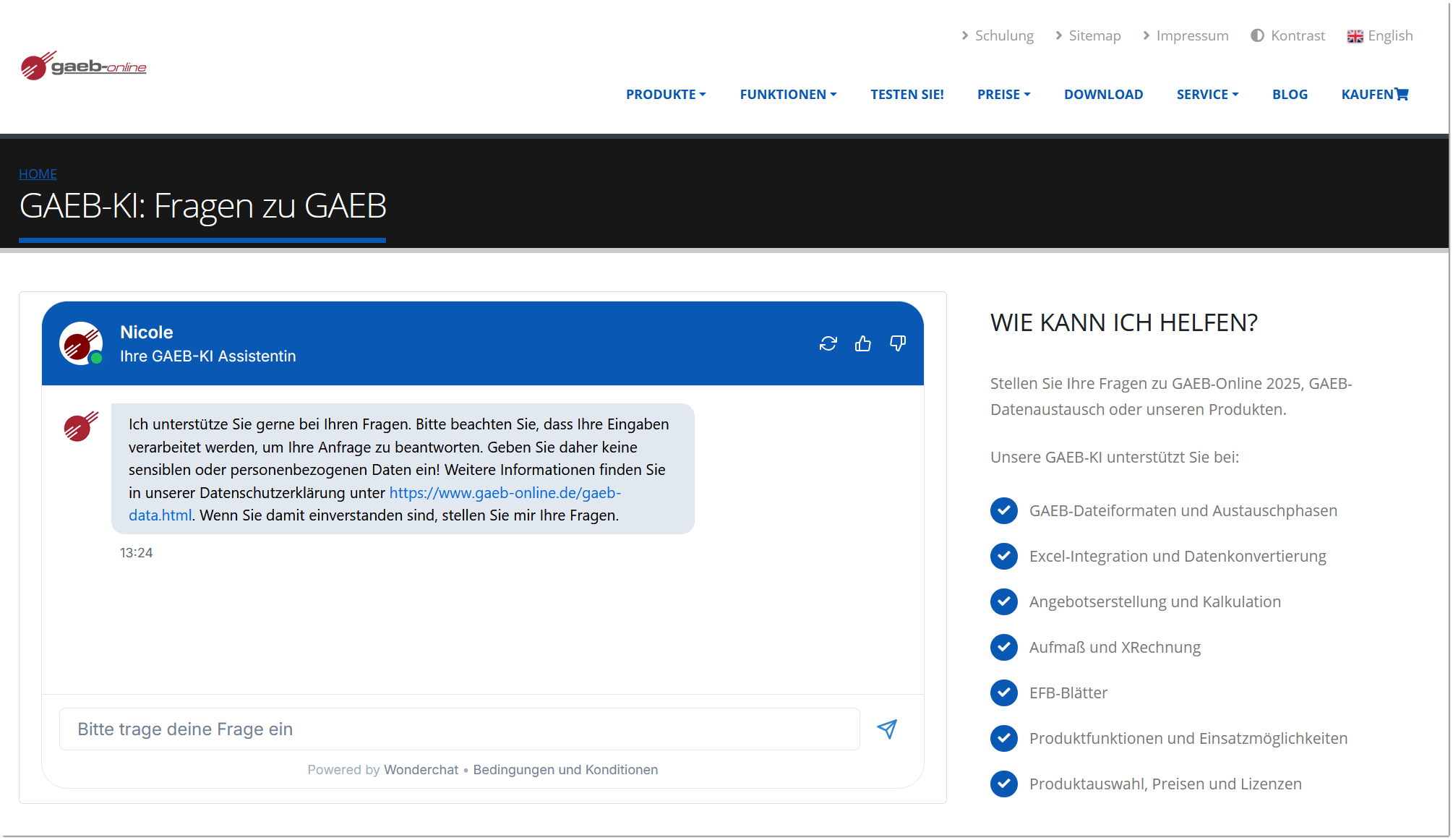Image resolution: width=1453 pixels, height=840 pixels.
Task: Expand the Funktionen dropdown menu
Action: click(x=788, y=94)
